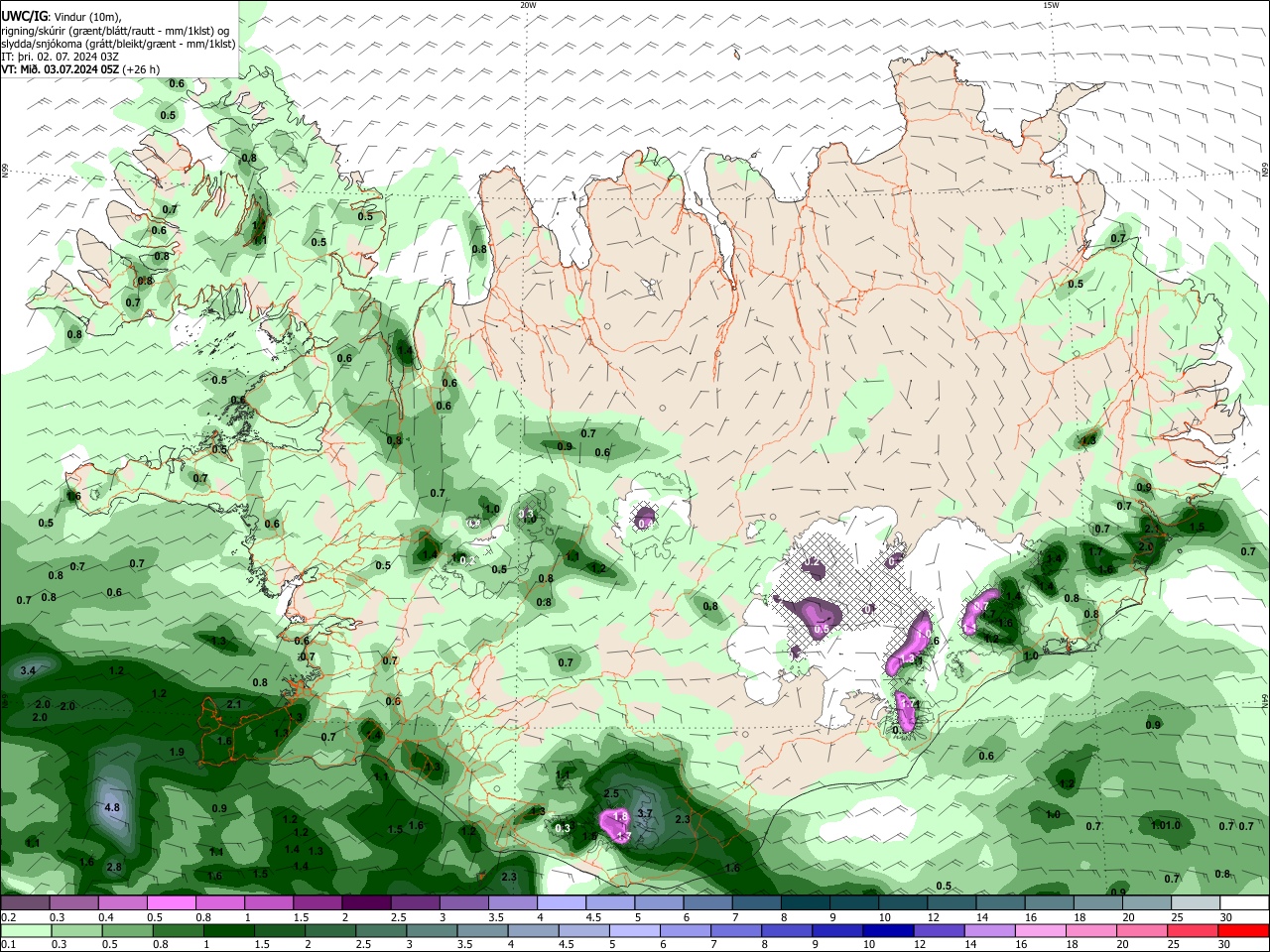
Task: Click the light pink swatch labeled 16 in lower legend
Action: (x=1041, y=931)
